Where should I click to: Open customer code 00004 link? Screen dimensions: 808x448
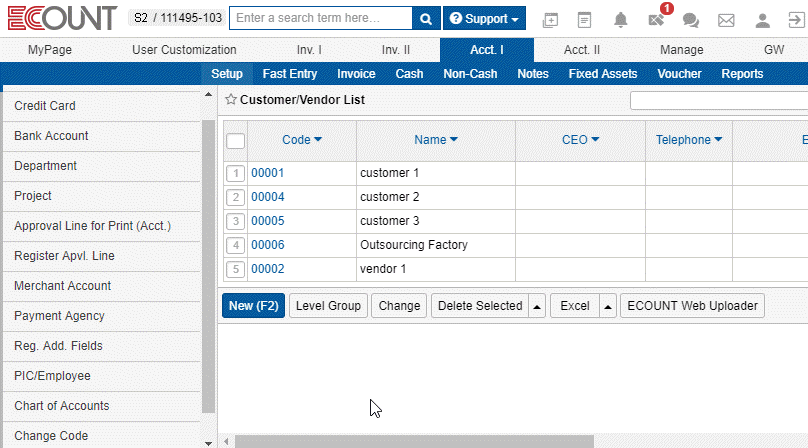[268, 197]
